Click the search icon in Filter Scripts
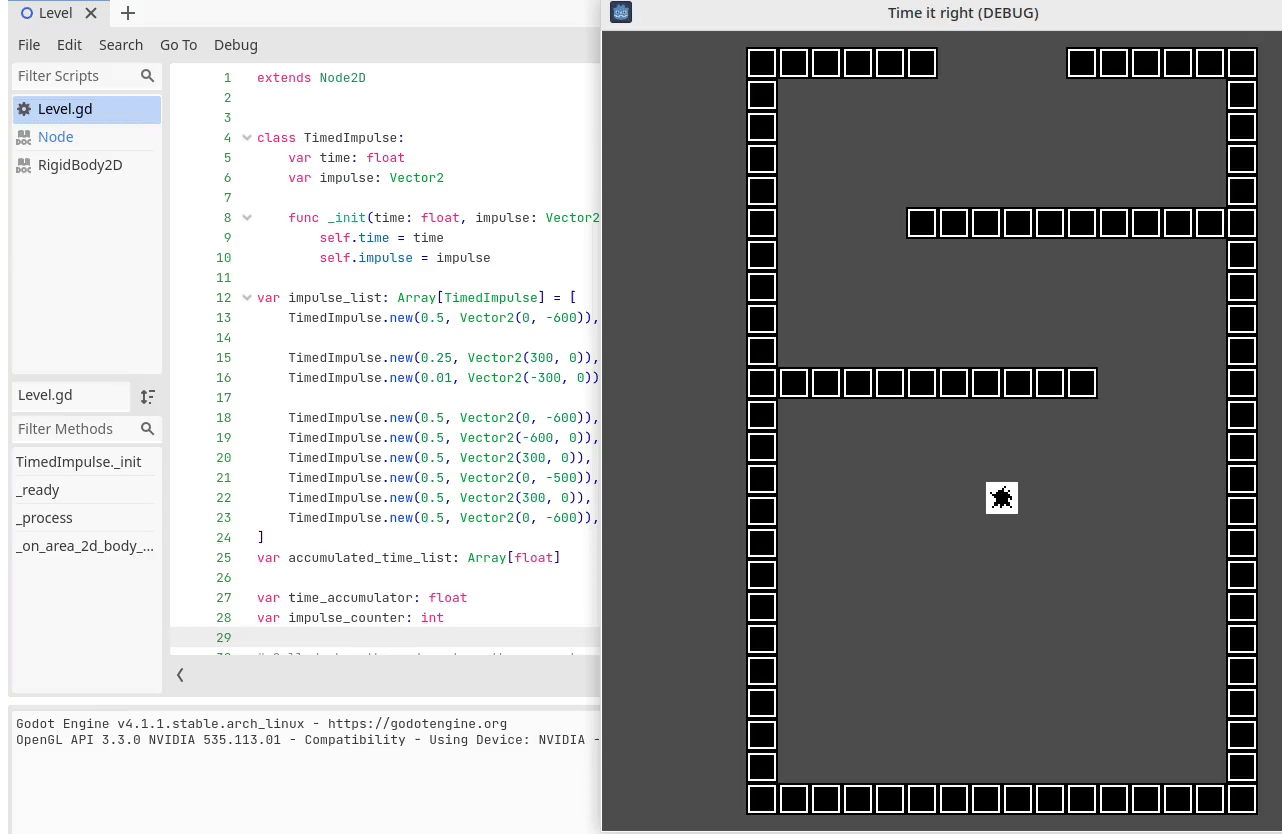The height and width of the screenshot is (834, 1282). pos(147,76)
